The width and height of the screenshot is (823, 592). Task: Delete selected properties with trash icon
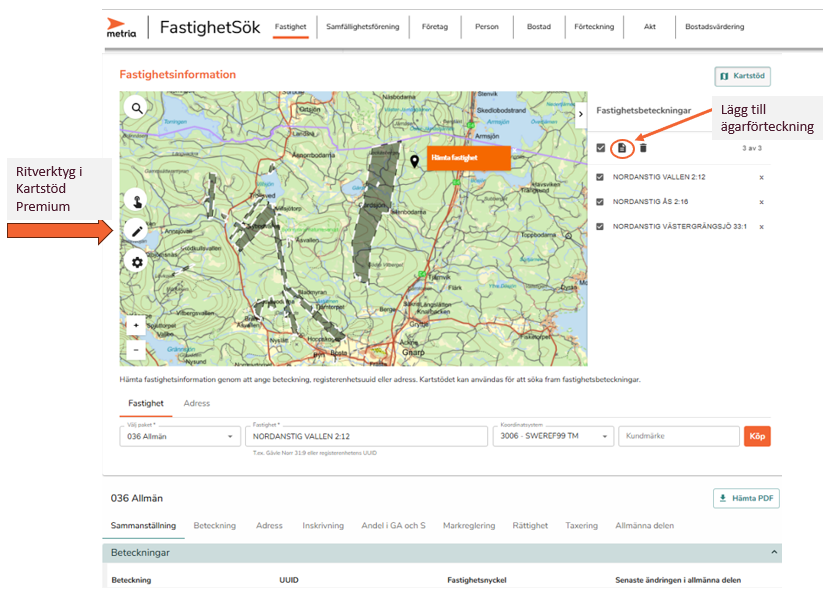[x=643, y=148]
